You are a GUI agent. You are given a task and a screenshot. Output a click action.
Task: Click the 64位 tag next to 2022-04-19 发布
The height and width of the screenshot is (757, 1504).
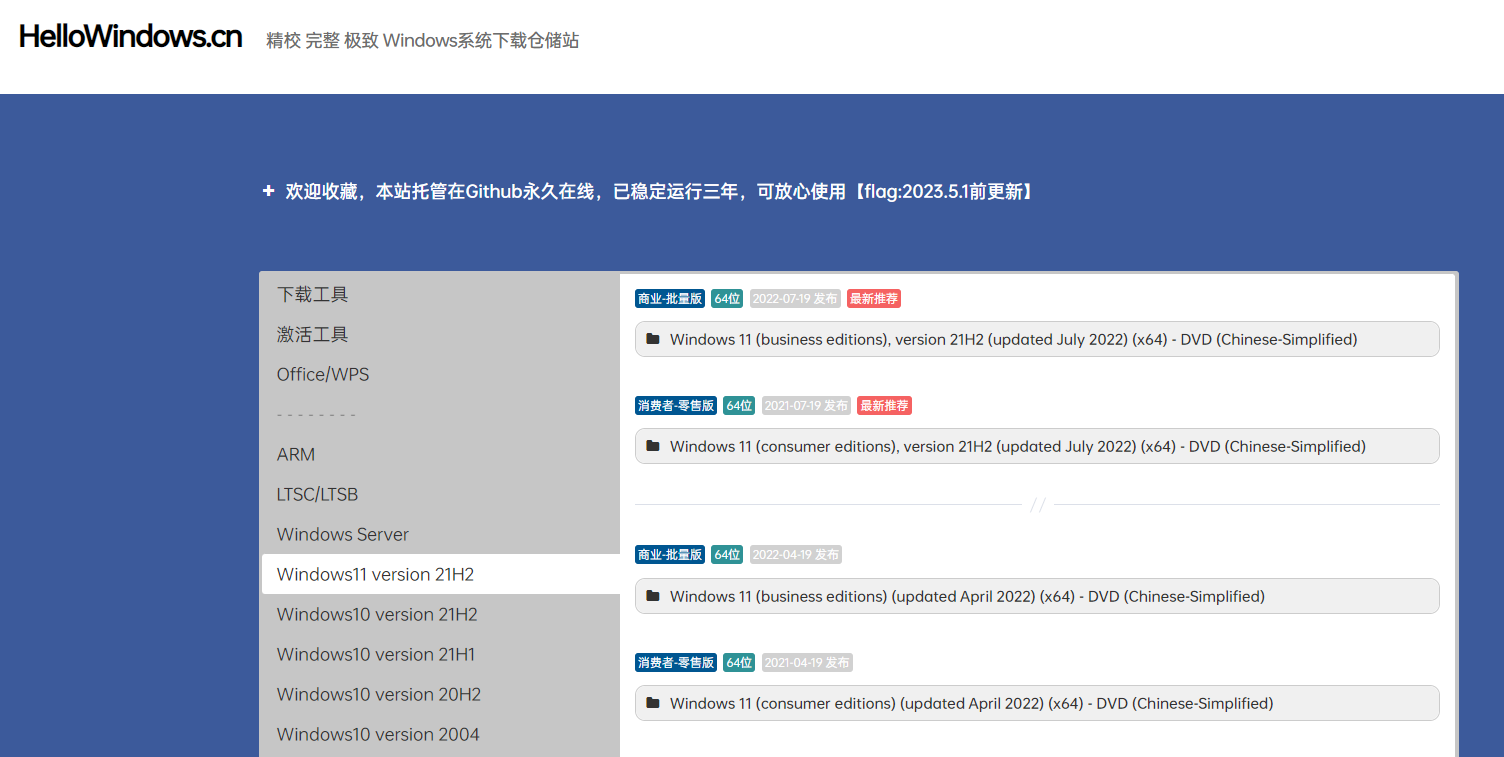pos(728,554)
